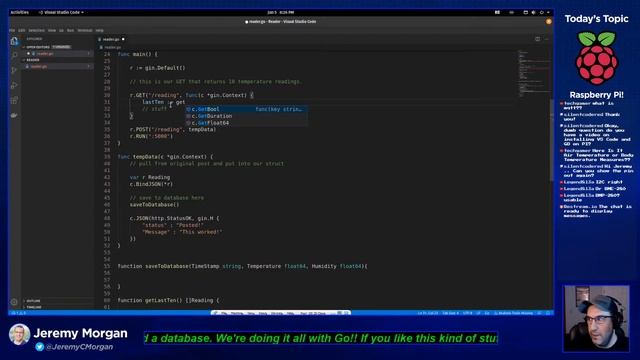The height and width of the screenshot is (360, 640).
Task: Click the orange window close button
Action: (549, 22)
